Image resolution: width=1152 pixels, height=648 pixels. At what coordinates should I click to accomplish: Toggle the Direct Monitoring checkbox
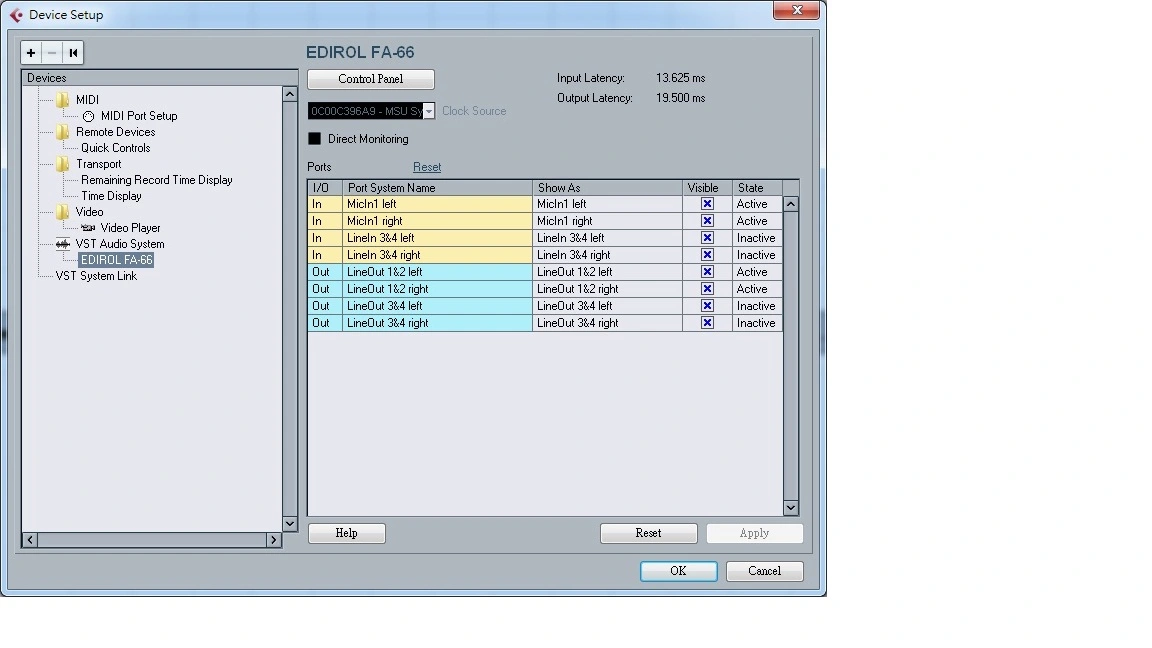314,139
